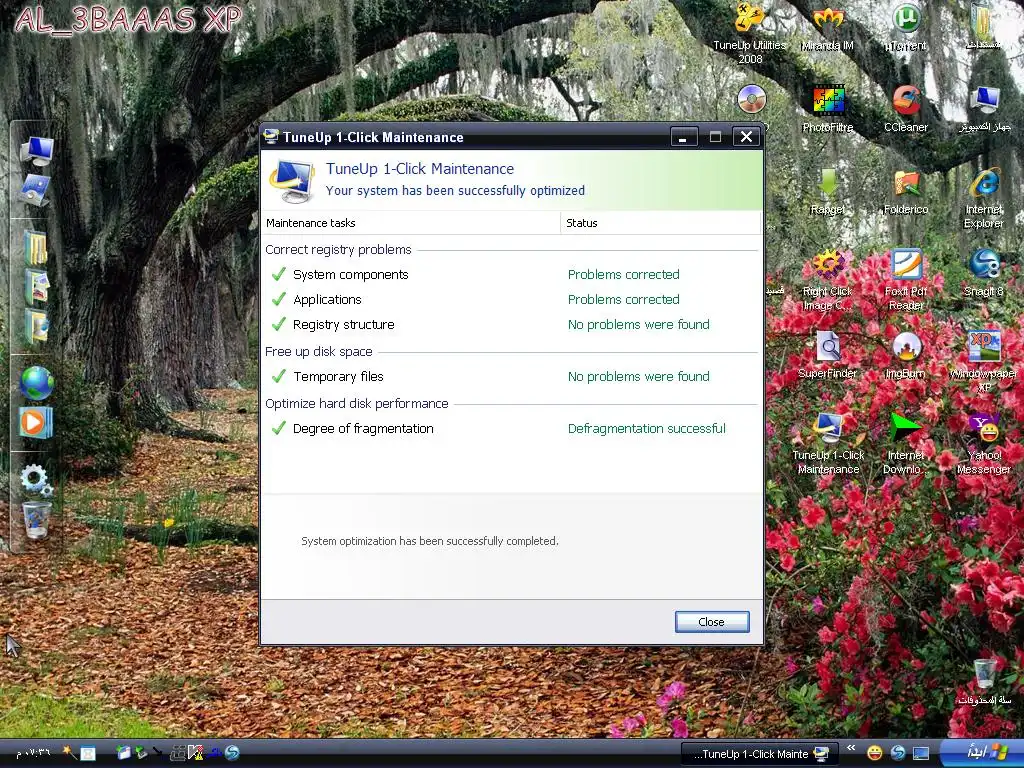This screenshot has width=1024, height=768.
Task: Open the documents folder icon in sidebar dock
Action: [36, 247]
